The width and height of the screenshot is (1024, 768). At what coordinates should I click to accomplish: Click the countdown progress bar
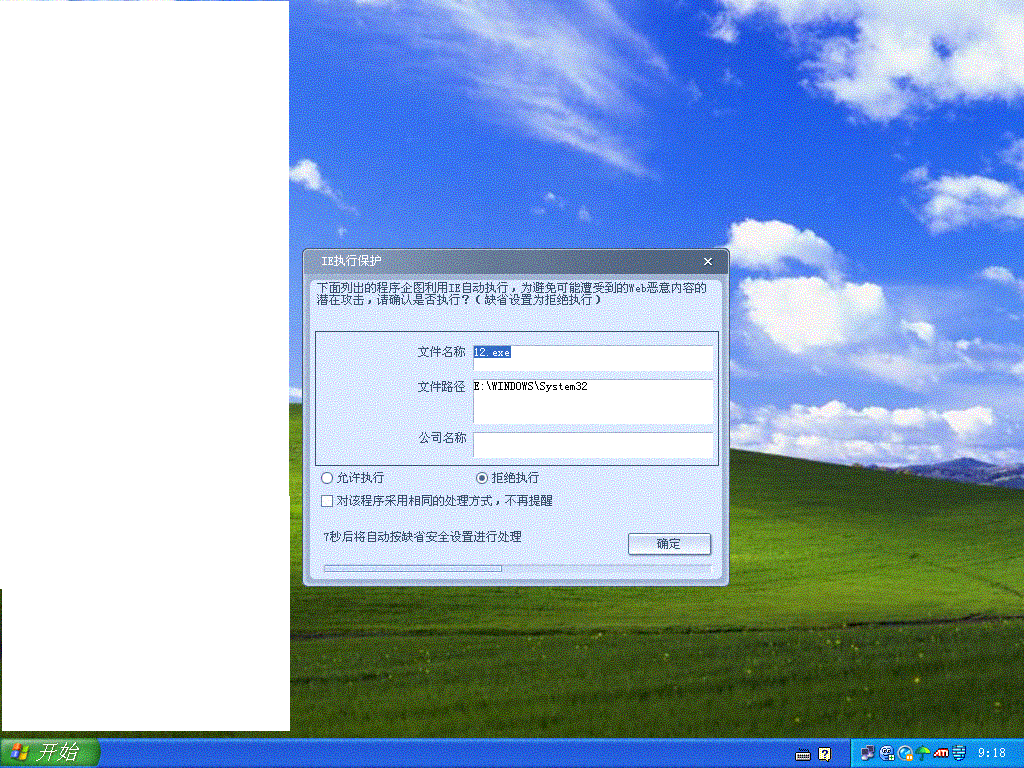517,568
